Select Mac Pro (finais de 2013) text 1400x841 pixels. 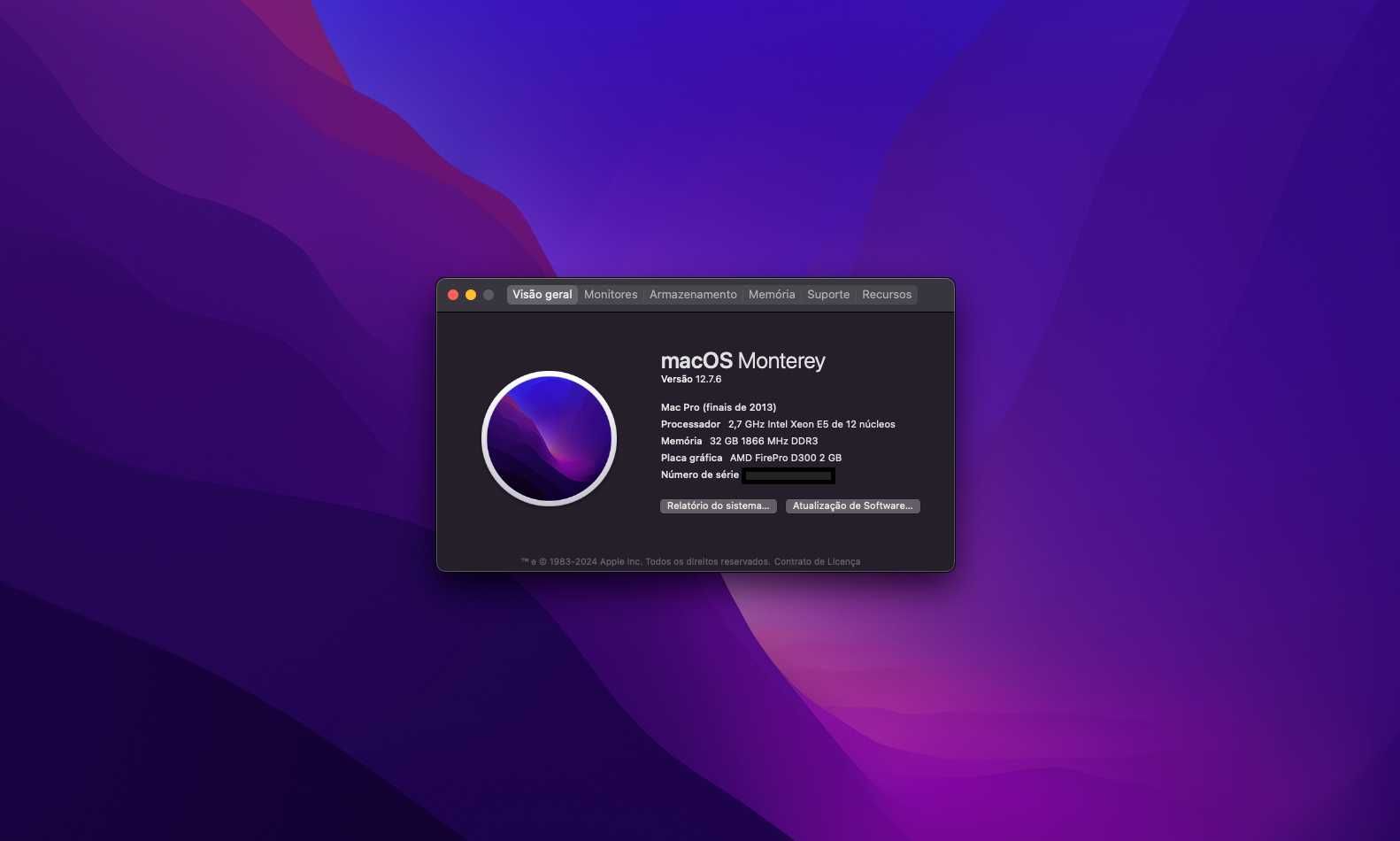click(719, 407)
